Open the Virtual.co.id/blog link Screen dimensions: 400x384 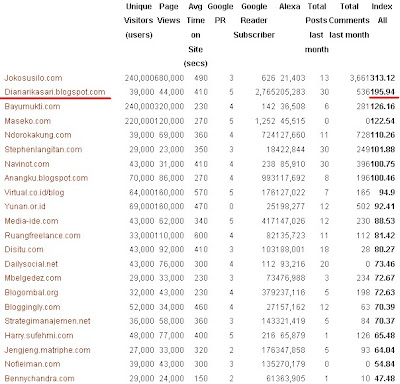click(x=34, y=192)
